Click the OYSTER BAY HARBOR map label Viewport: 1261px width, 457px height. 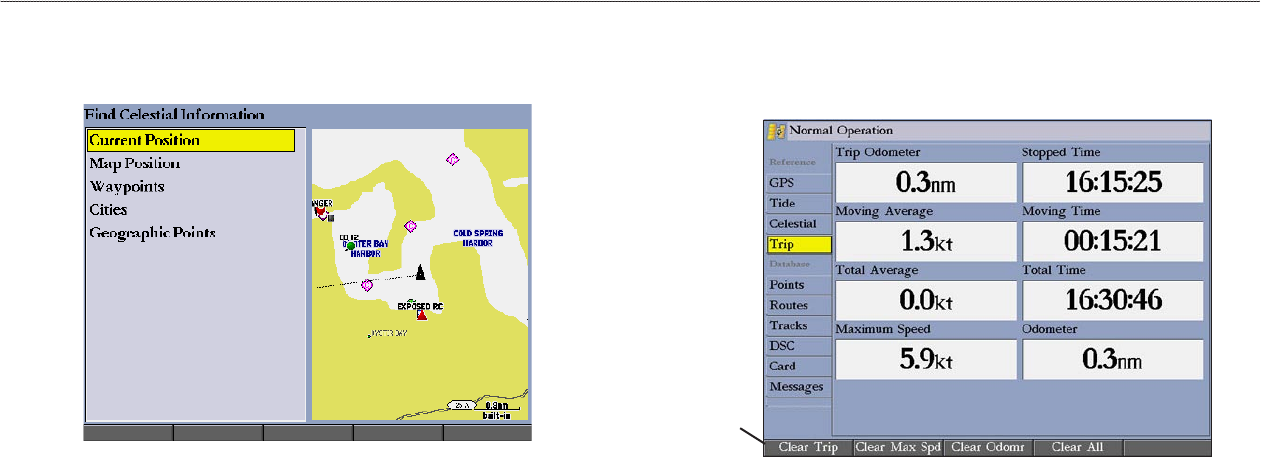click(x=365, y=250)
